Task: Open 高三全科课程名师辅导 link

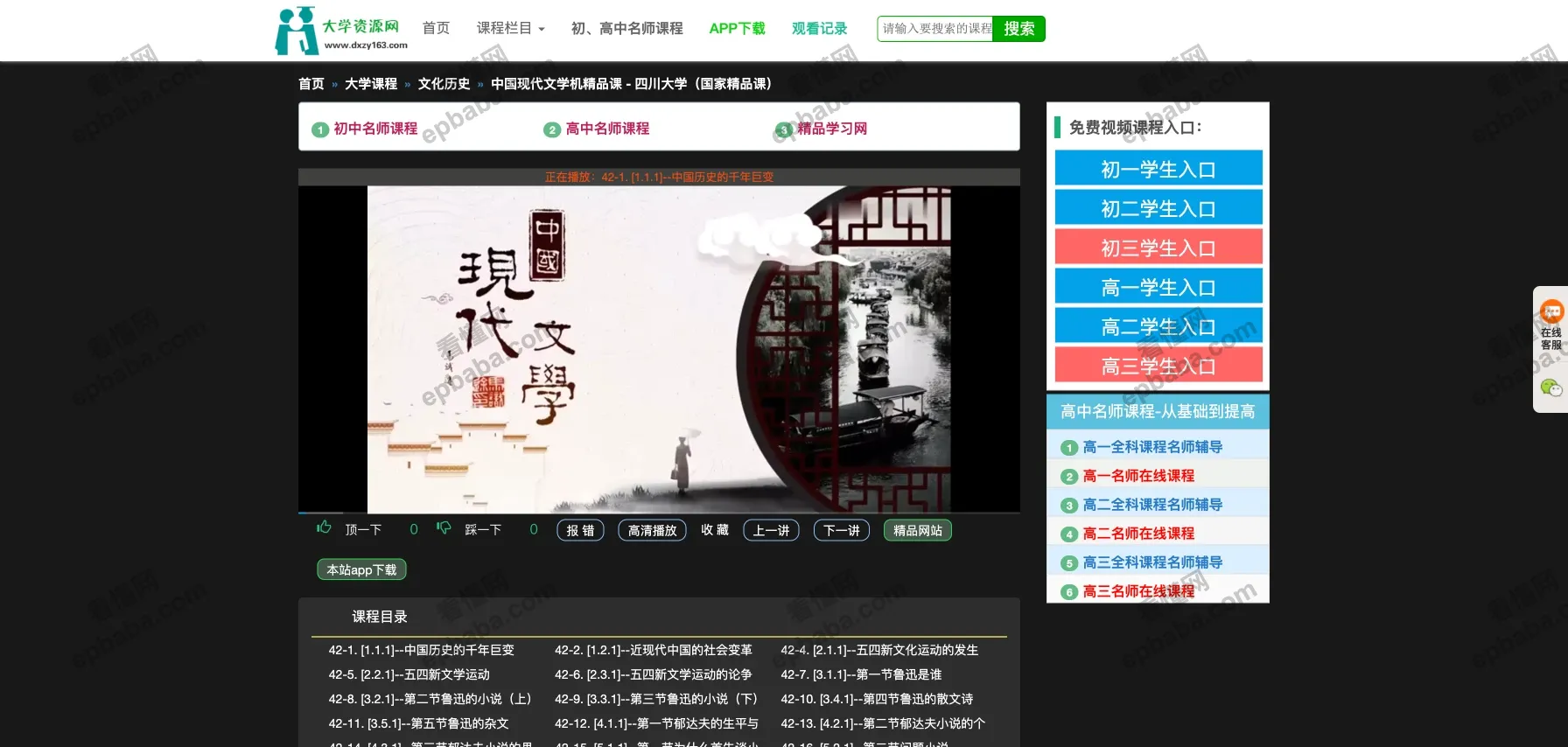Action: [1152, 562]
